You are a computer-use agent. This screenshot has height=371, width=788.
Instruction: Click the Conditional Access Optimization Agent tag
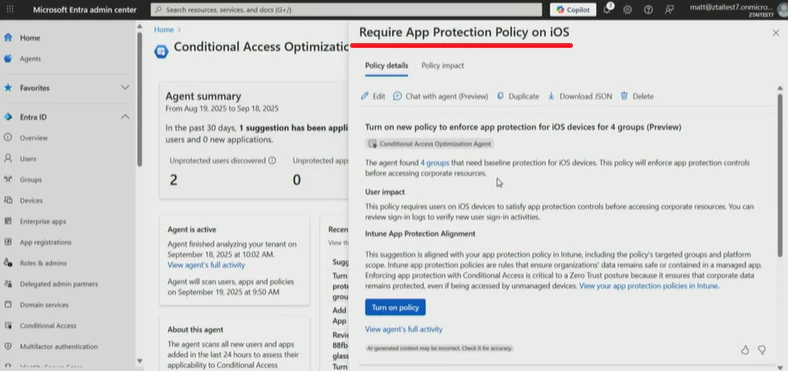[x=430, y=144]
